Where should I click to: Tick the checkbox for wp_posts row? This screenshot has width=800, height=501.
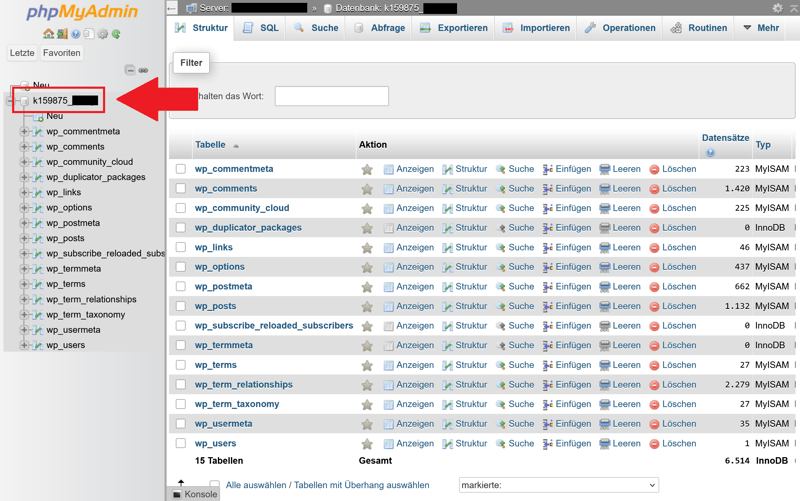[181, 306]
